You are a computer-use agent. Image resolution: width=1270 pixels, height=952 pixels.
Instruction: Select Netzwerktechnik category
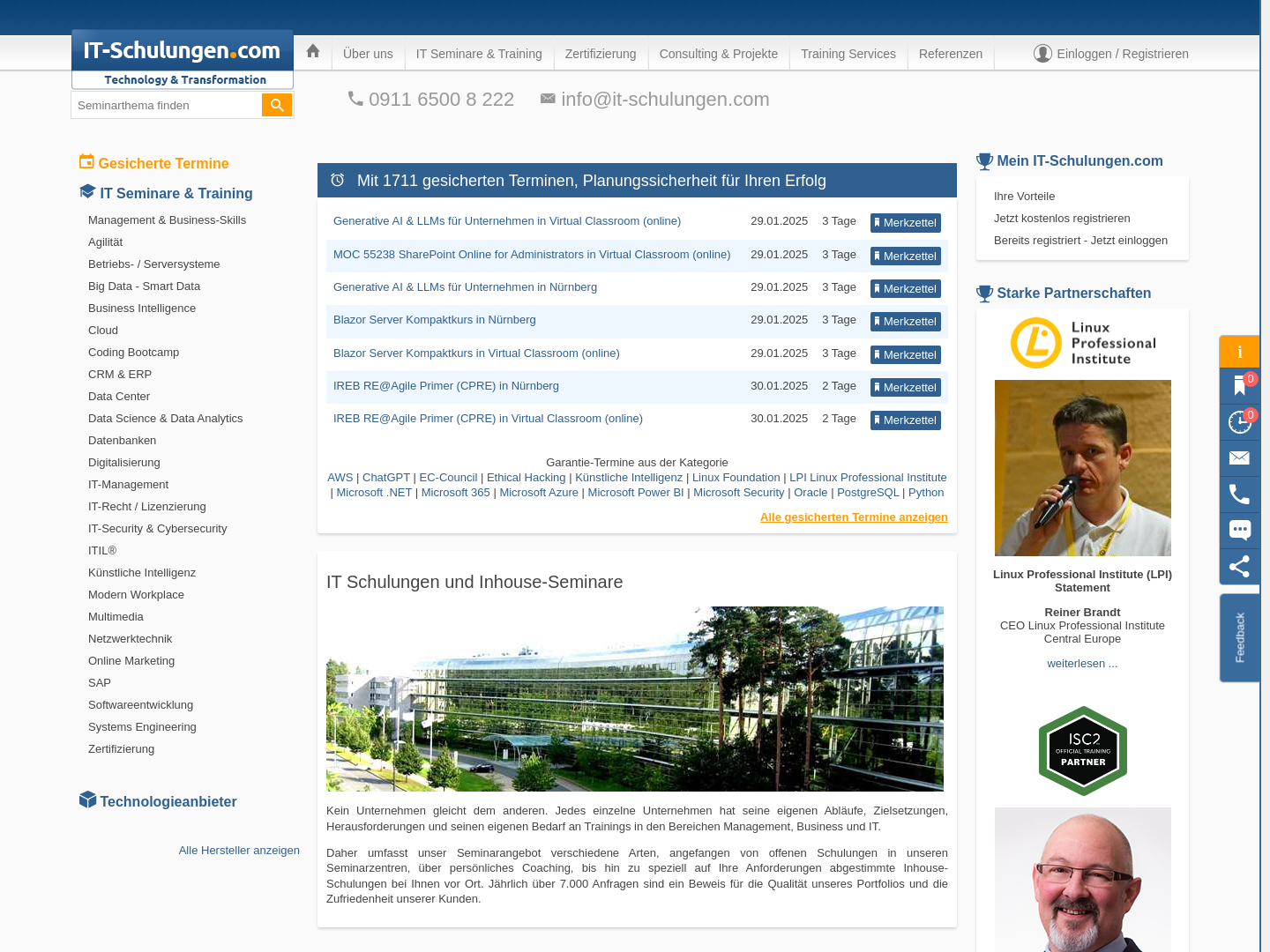(x=130, y=639)
